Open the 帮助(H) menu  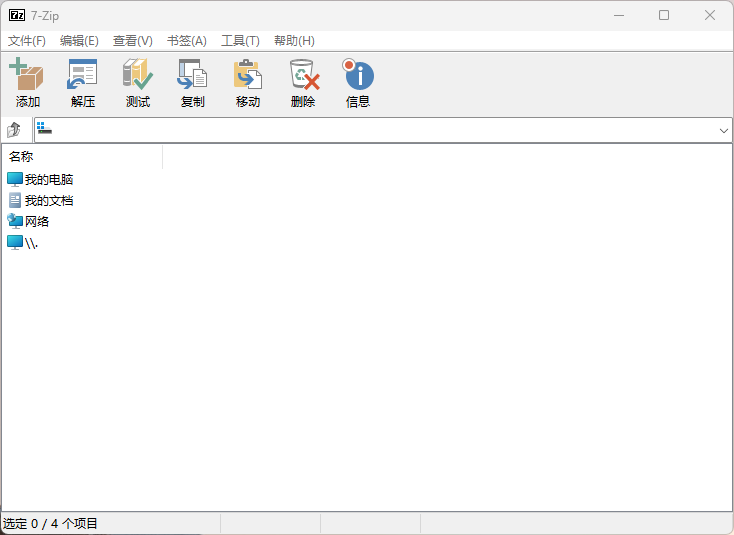coord(294,41)
